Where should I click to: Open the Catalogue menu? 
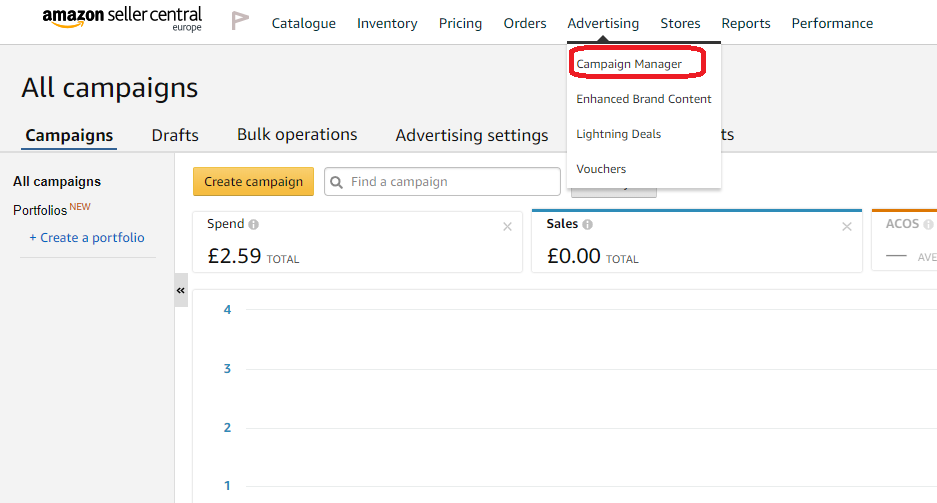[304, 23]
